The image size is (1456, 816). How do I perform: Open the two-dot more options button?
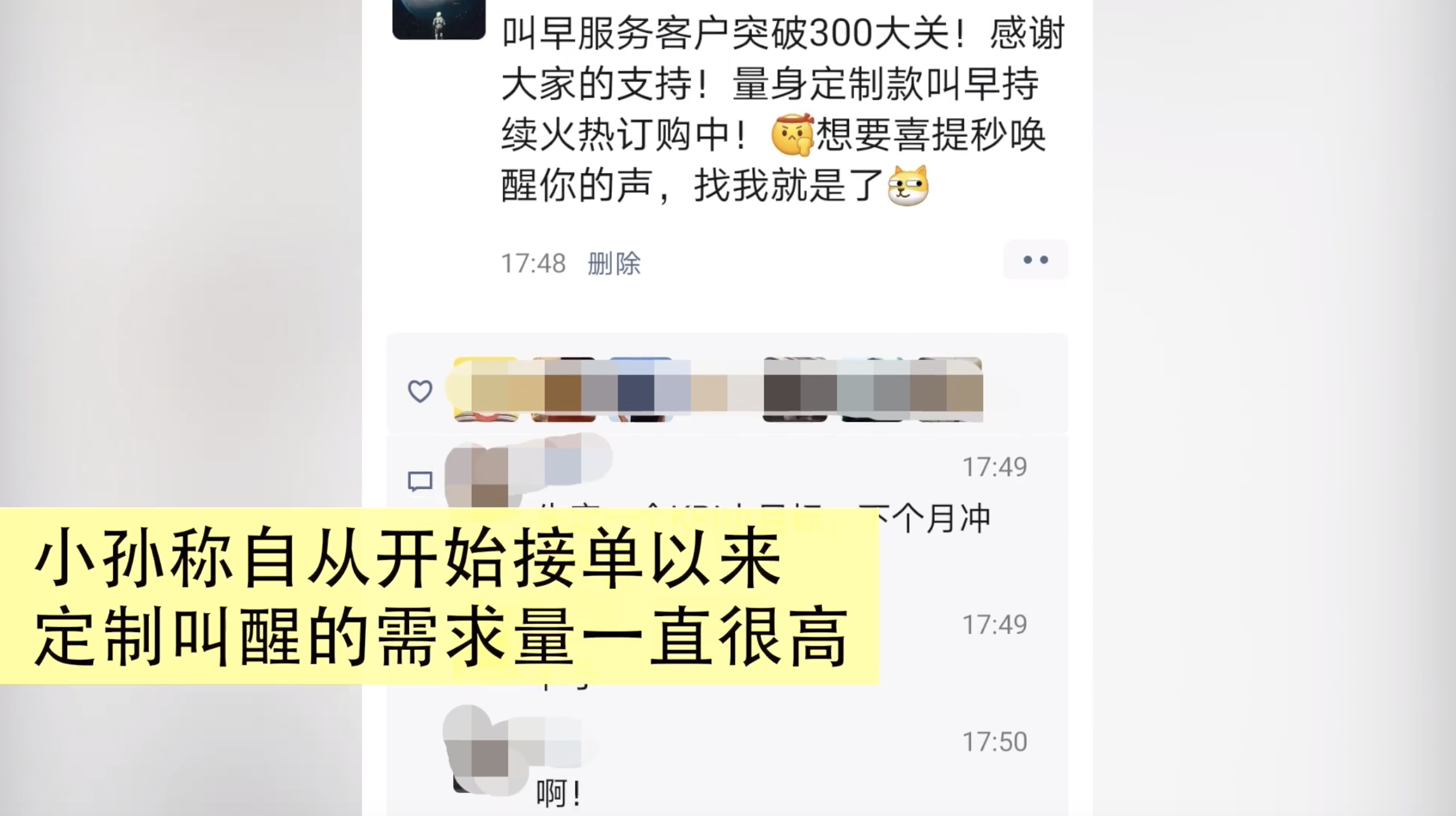pyautogui.click(x=1035, y=260)
